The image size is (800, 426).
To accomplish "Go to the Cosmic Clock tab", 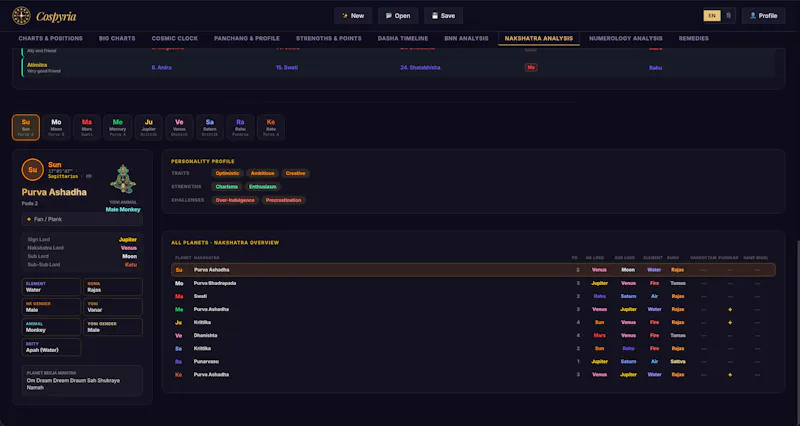I will tap(174, 38).
